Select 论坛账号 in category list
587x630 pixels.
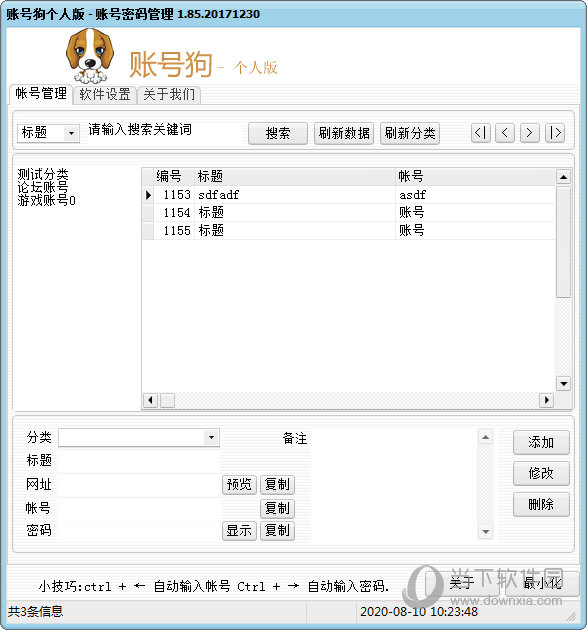click(43, 187)
